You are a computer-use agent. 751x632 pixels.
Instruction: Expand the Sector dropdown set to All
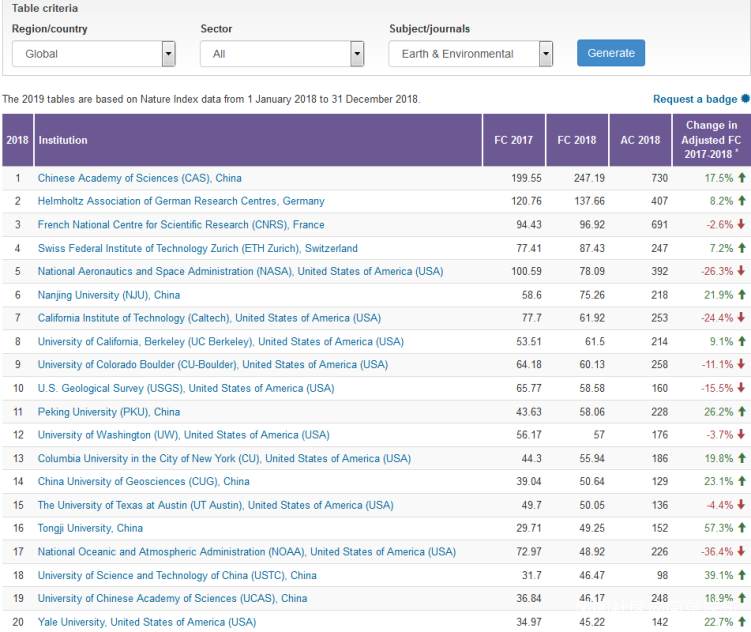282,54
